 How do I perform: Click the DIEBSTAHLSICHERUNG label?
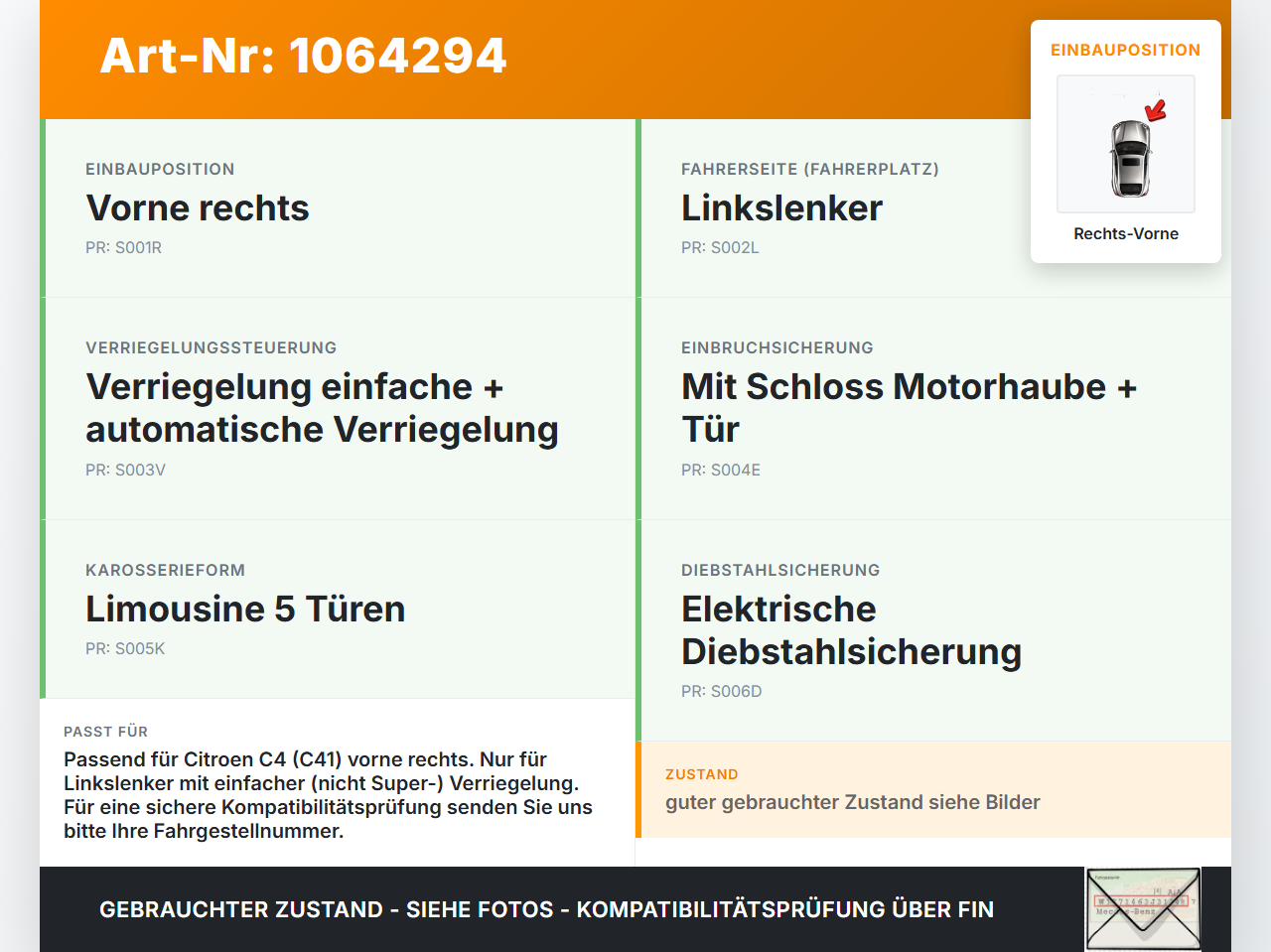780,571
